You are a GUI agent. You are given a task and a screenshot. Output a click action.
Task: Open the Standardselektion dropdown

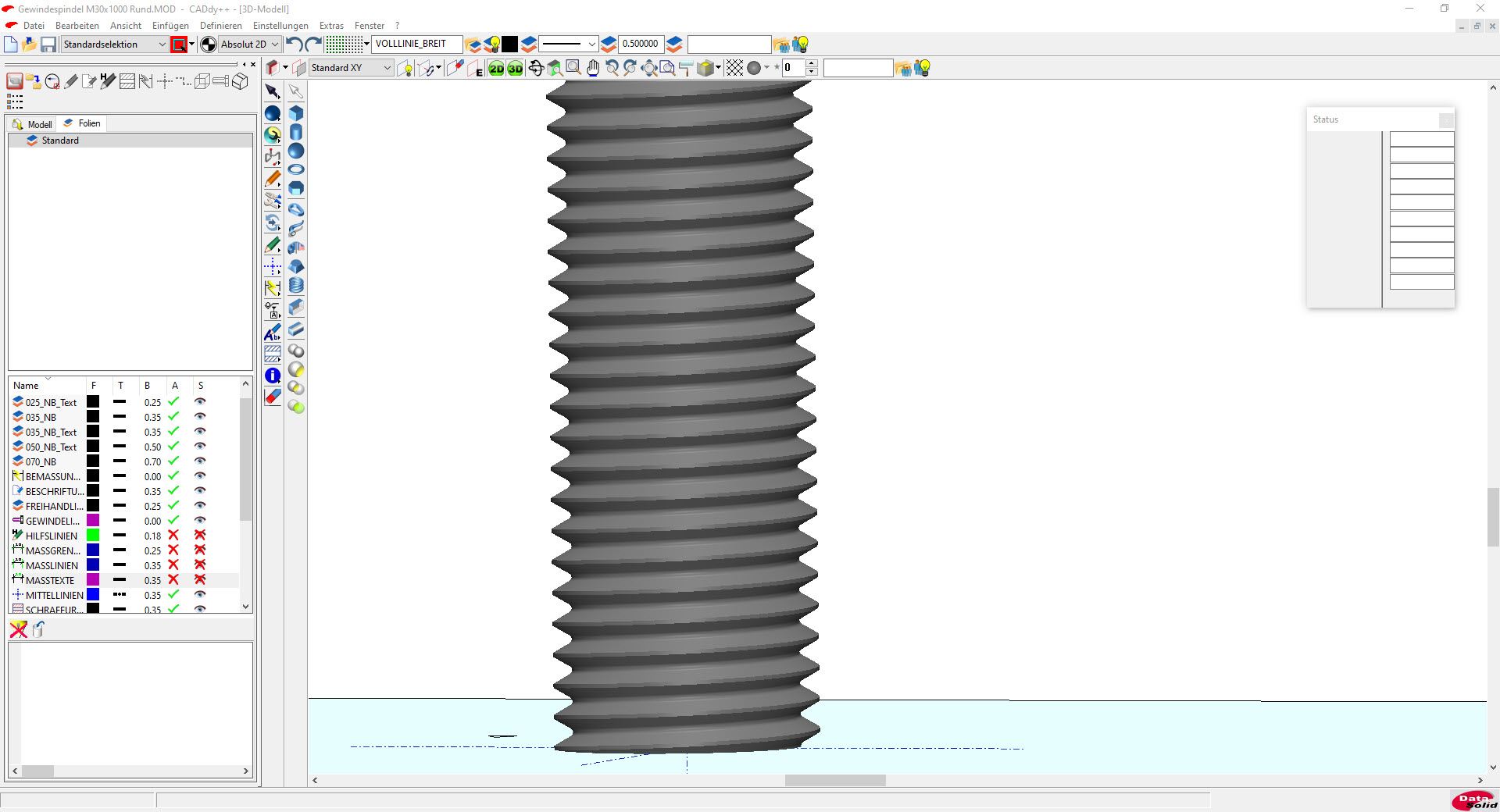(x=114, y=45)
